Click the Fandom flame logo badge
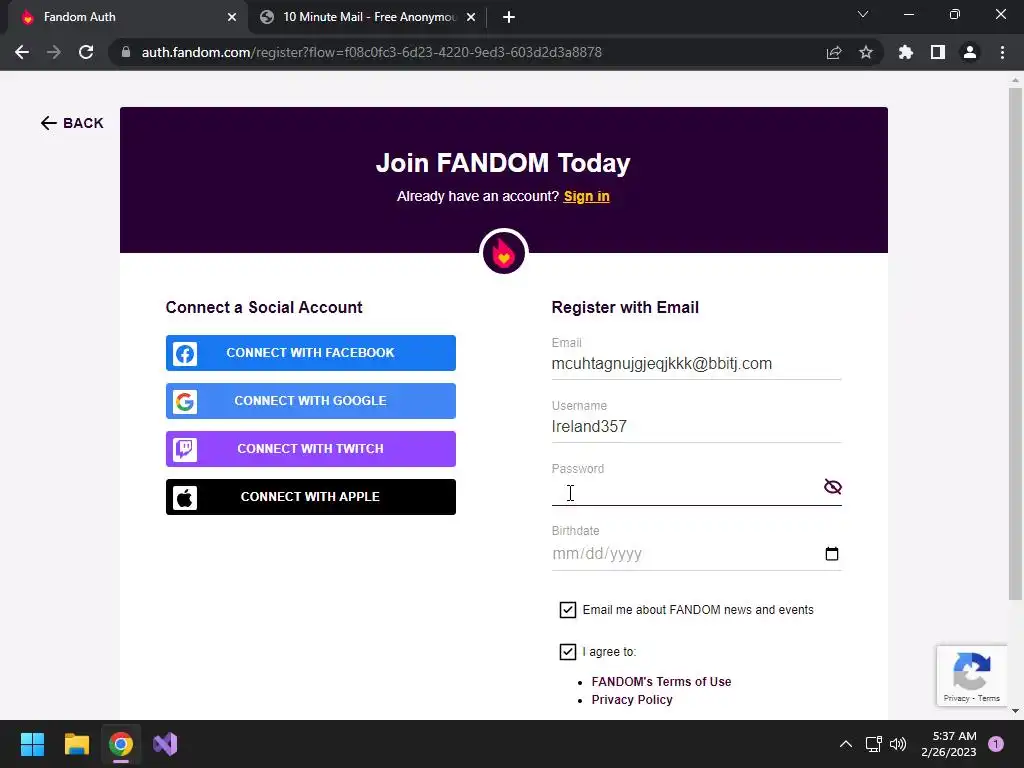This screenshot has width=1024, height=768. click(x=504, y=252)
